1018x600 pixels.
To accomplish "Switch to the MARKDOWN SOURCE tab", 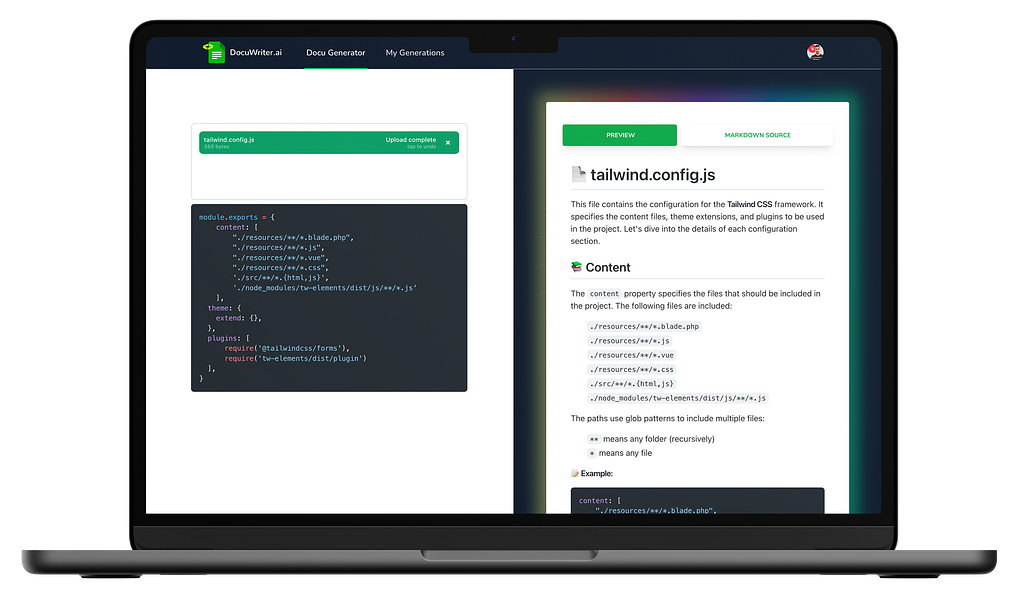I will [x=757, y=135].
